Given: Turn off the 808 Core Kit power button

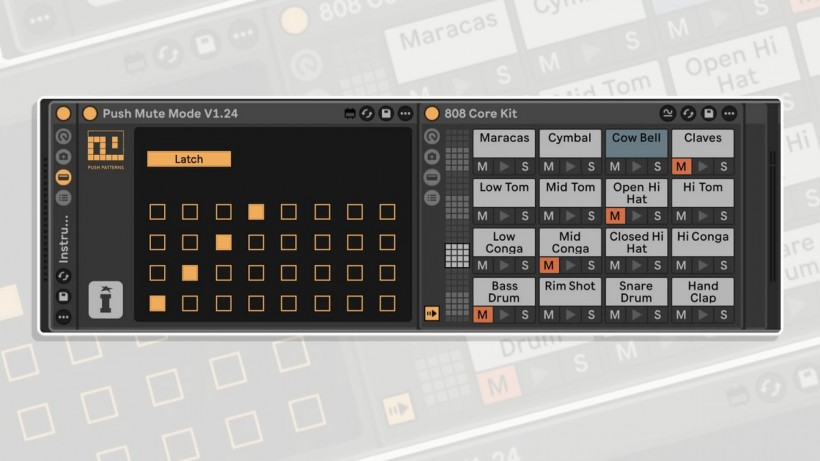Looking at the screenshot, I should (x=431, y=113).
